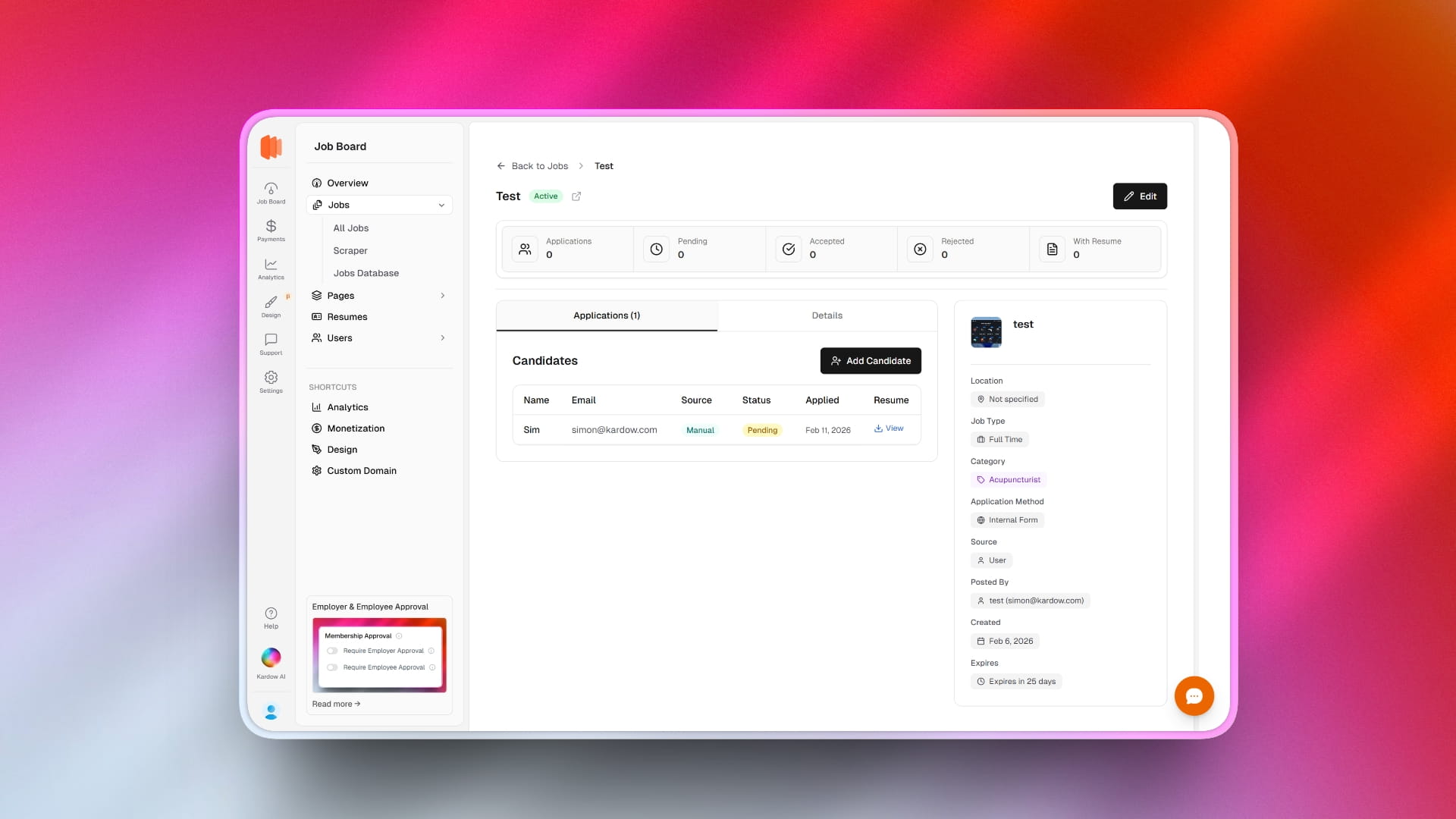Enable Require Employee Approval

[332, 667]
